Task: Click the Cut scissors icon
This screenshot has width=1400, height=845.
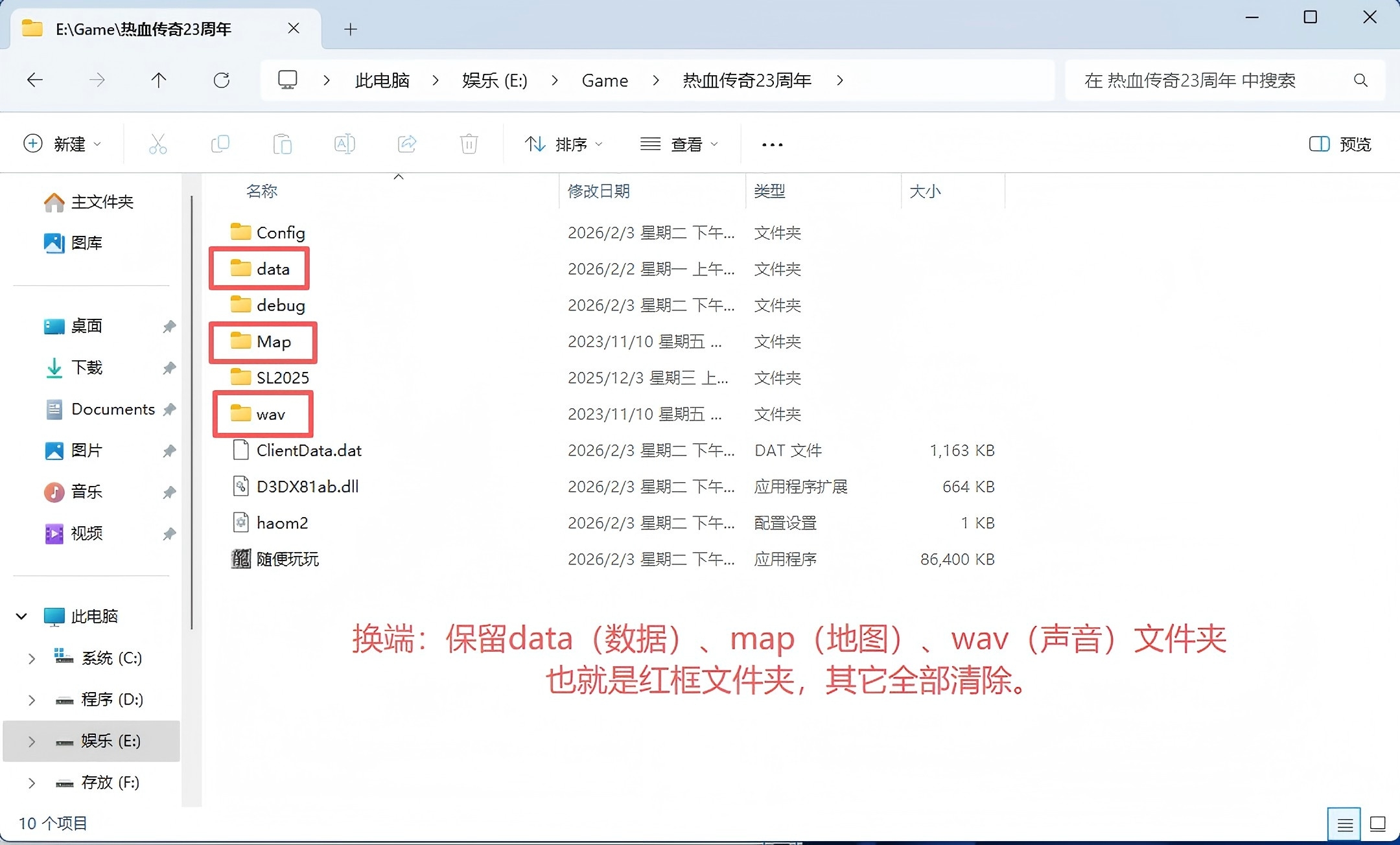Action: coord(157,144)
